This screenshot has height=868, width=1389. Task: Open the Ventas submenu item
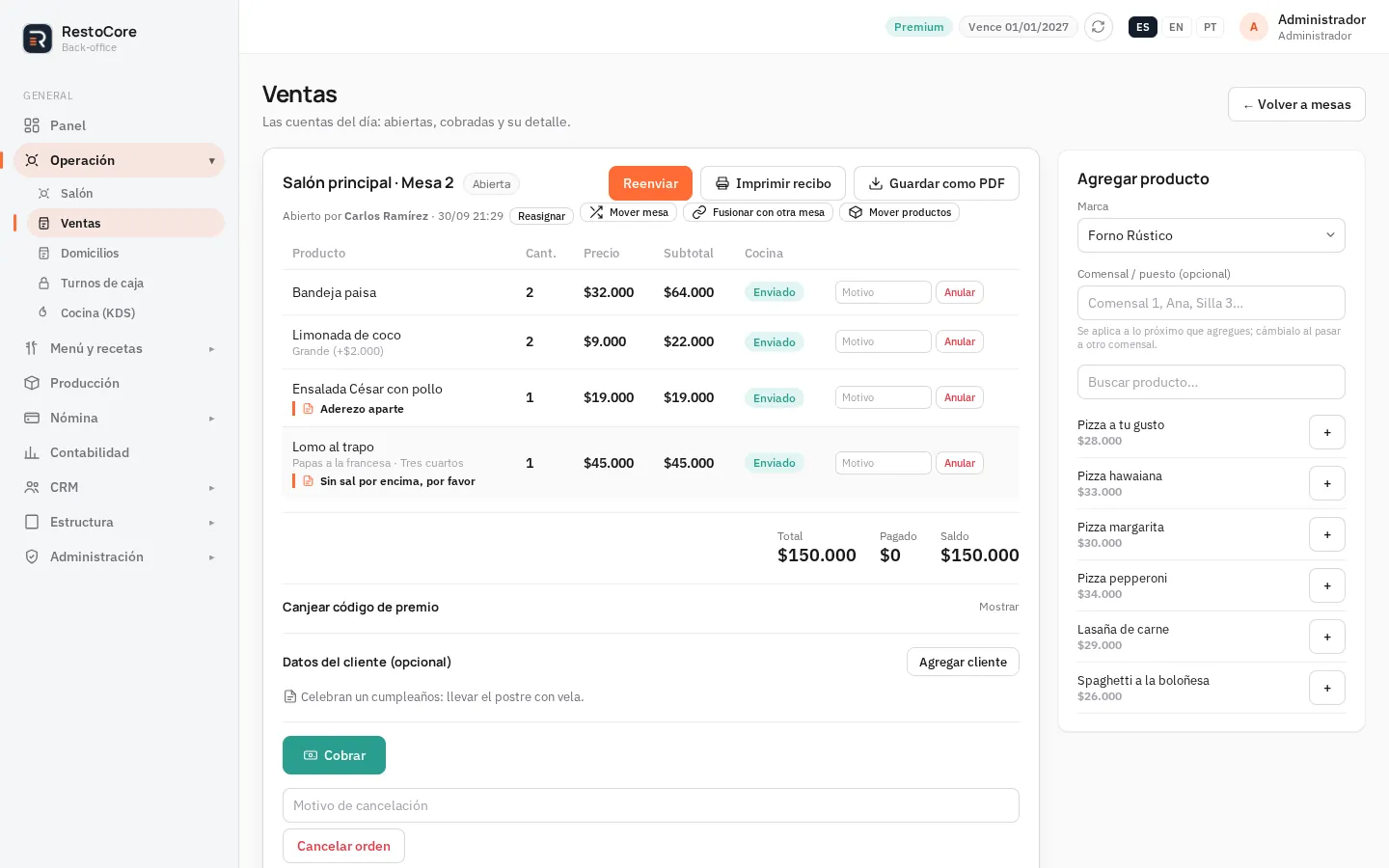tap(125, 223)
